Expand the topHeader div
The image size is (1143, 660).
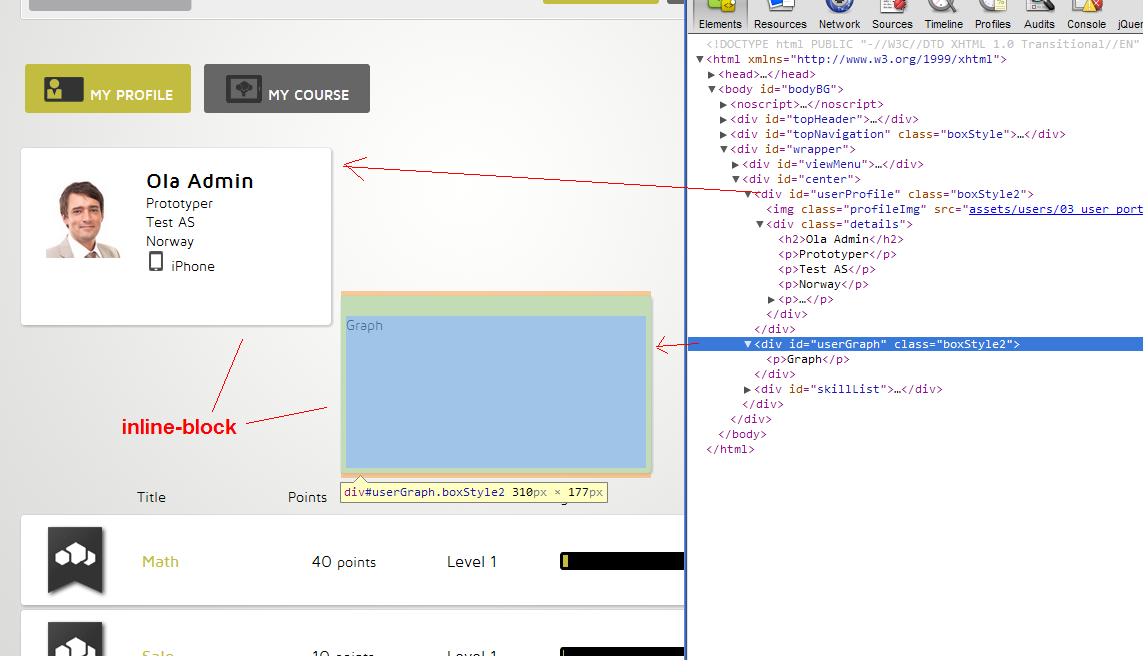click(x=723, y=120)
